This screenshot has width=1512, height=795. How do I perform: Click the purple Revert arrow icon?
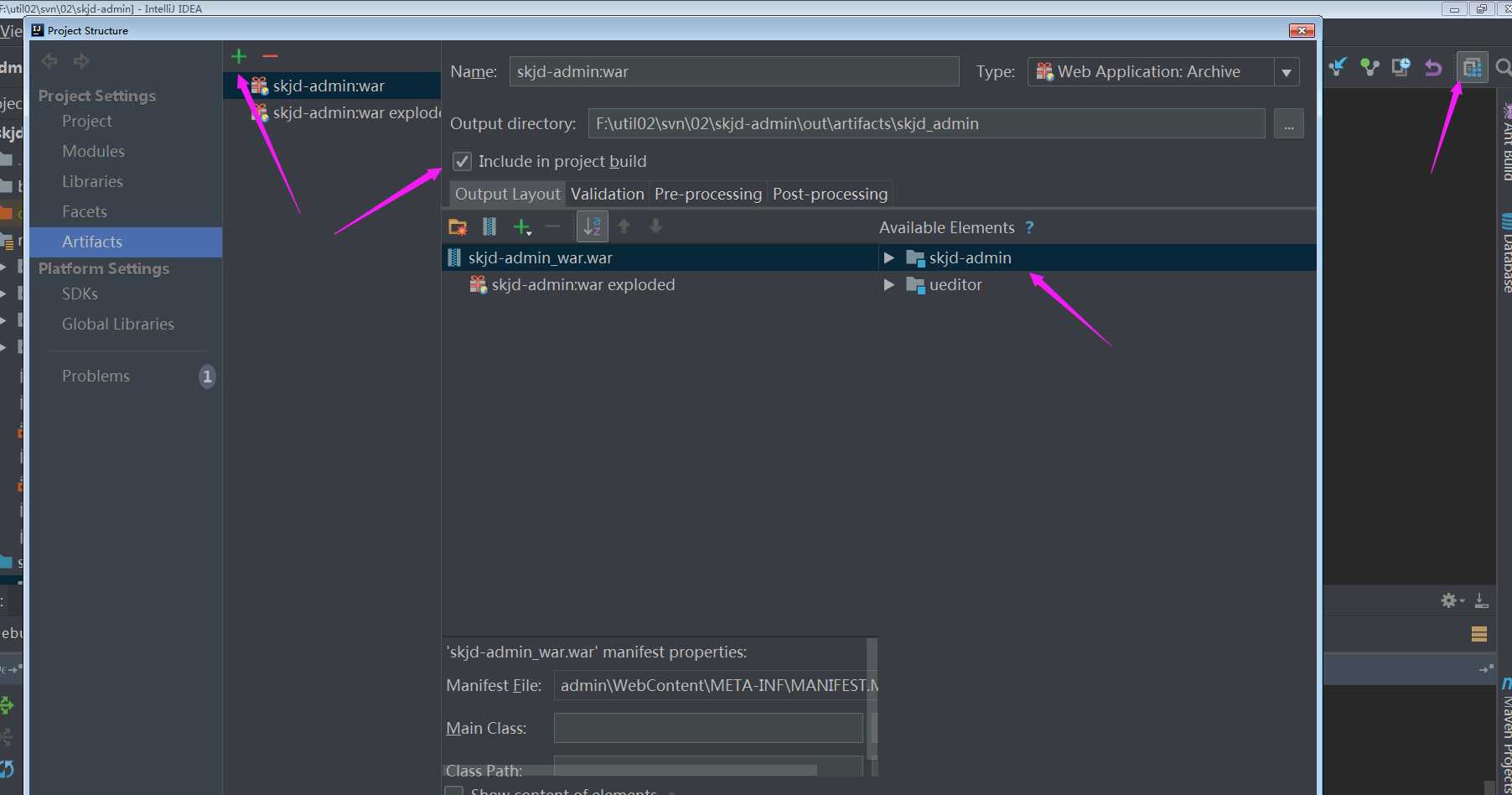click(1433, 67)
